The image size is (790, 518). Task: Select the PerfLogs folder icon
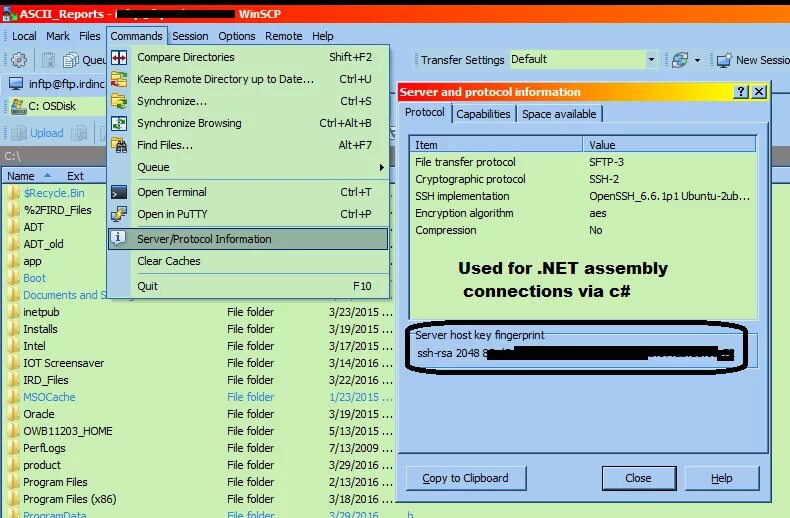click(14, 448)
